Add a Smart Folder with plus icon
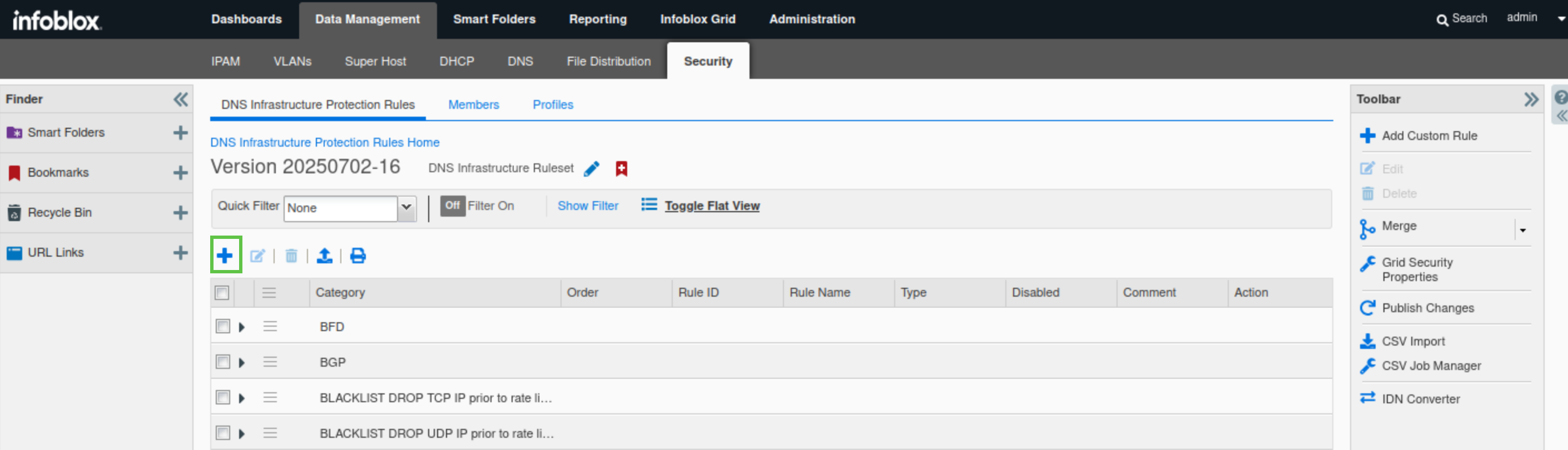The image size is (1568, 450). pyautogui.click(x=180, y=133)
